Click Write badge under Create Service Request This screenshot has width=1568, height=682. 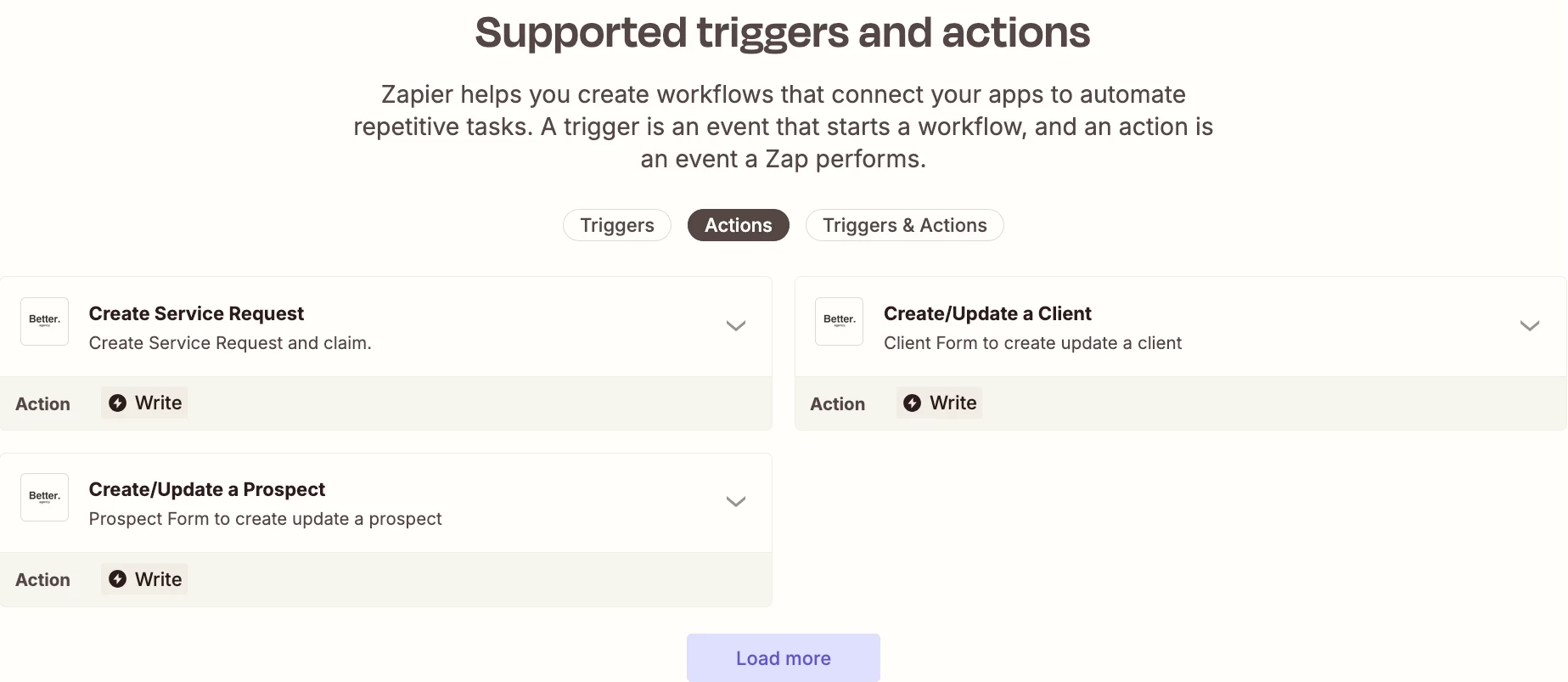click(144, 403)
